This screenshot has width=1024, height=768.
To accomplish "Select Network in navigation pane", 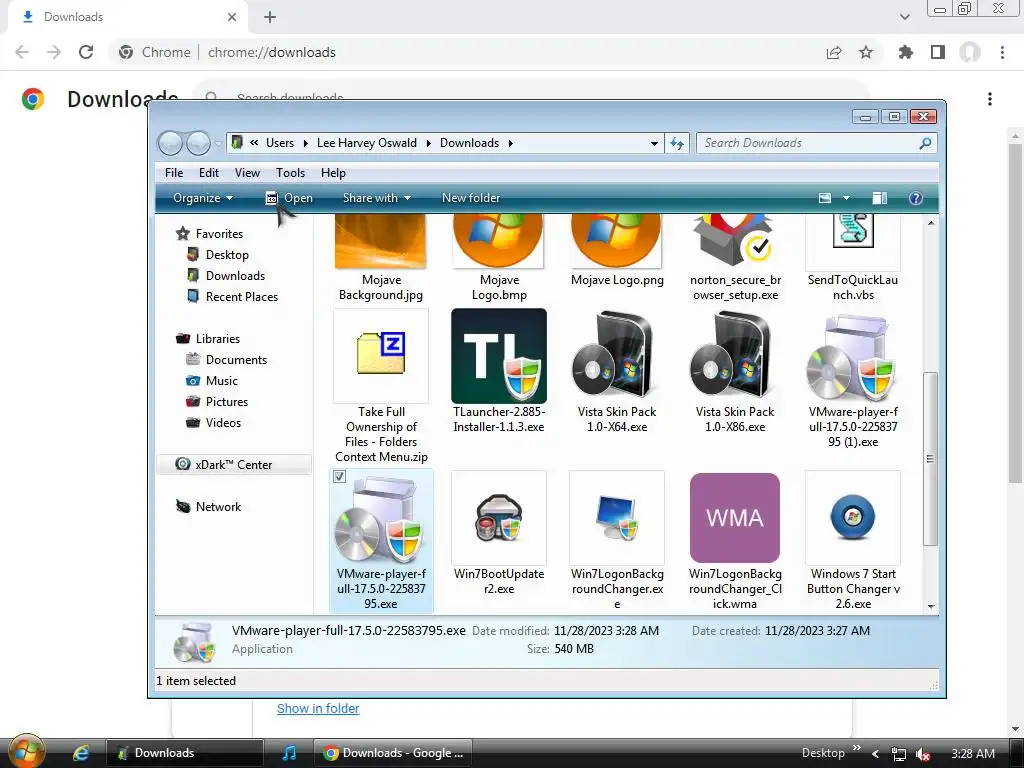I will 218,506.
